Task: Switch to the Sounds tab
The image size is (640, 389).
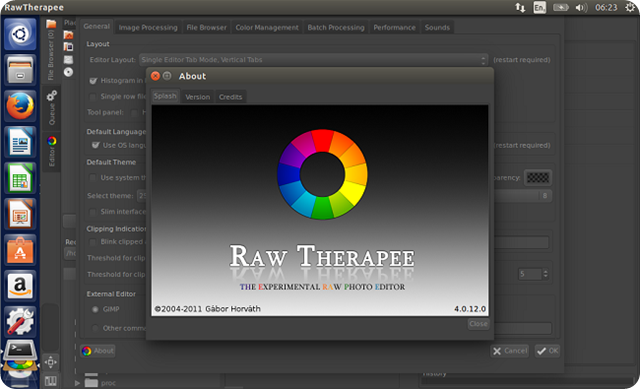Action: (x=437, y=27)
